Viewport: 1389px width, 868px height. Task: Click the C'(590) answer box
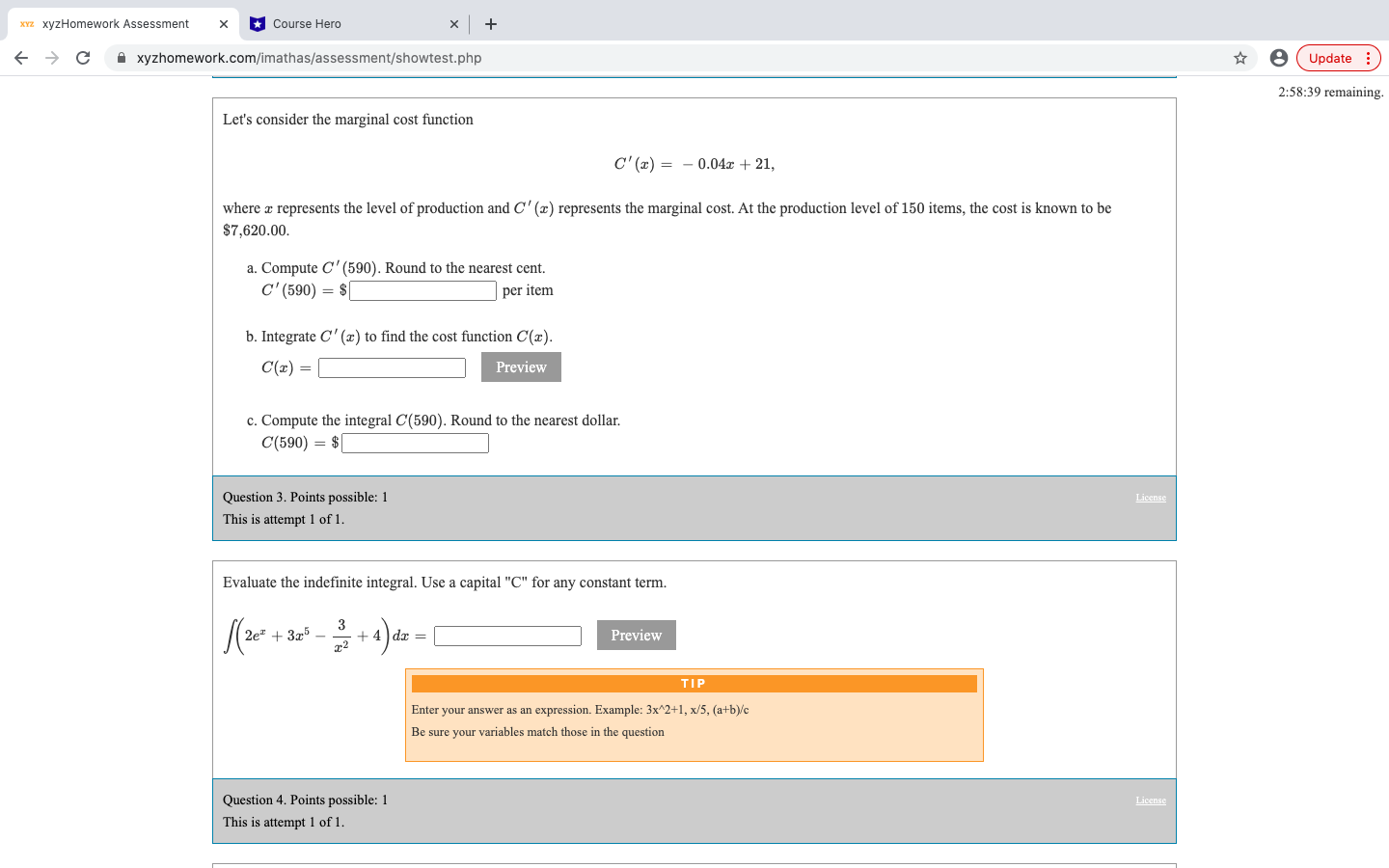click(422, 290)
